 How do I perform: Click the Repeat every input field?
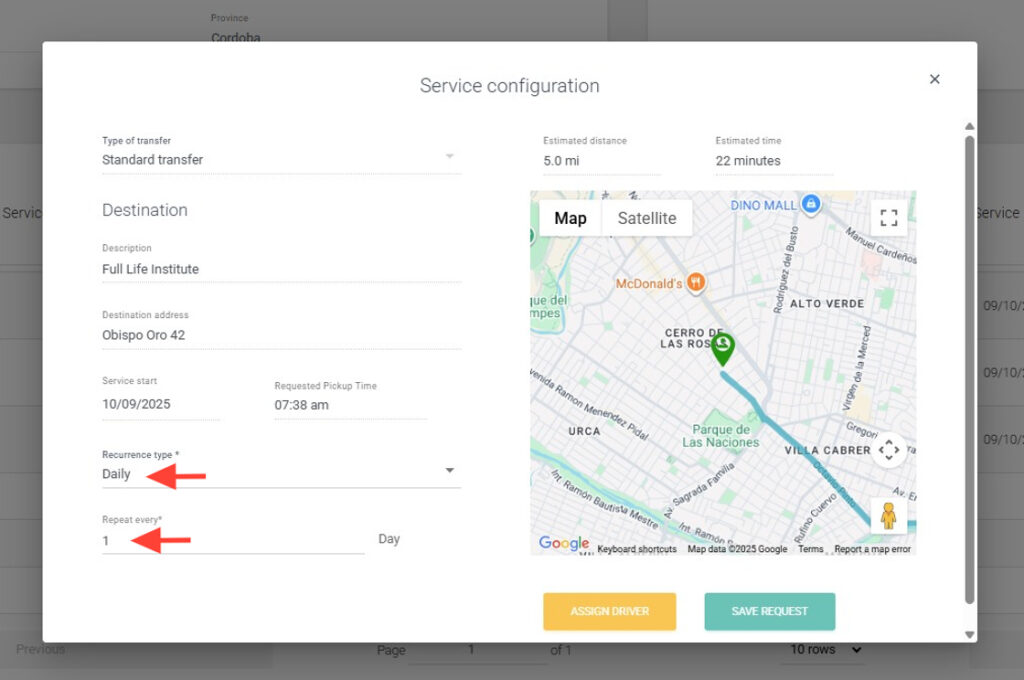click(x=232, y=541)
